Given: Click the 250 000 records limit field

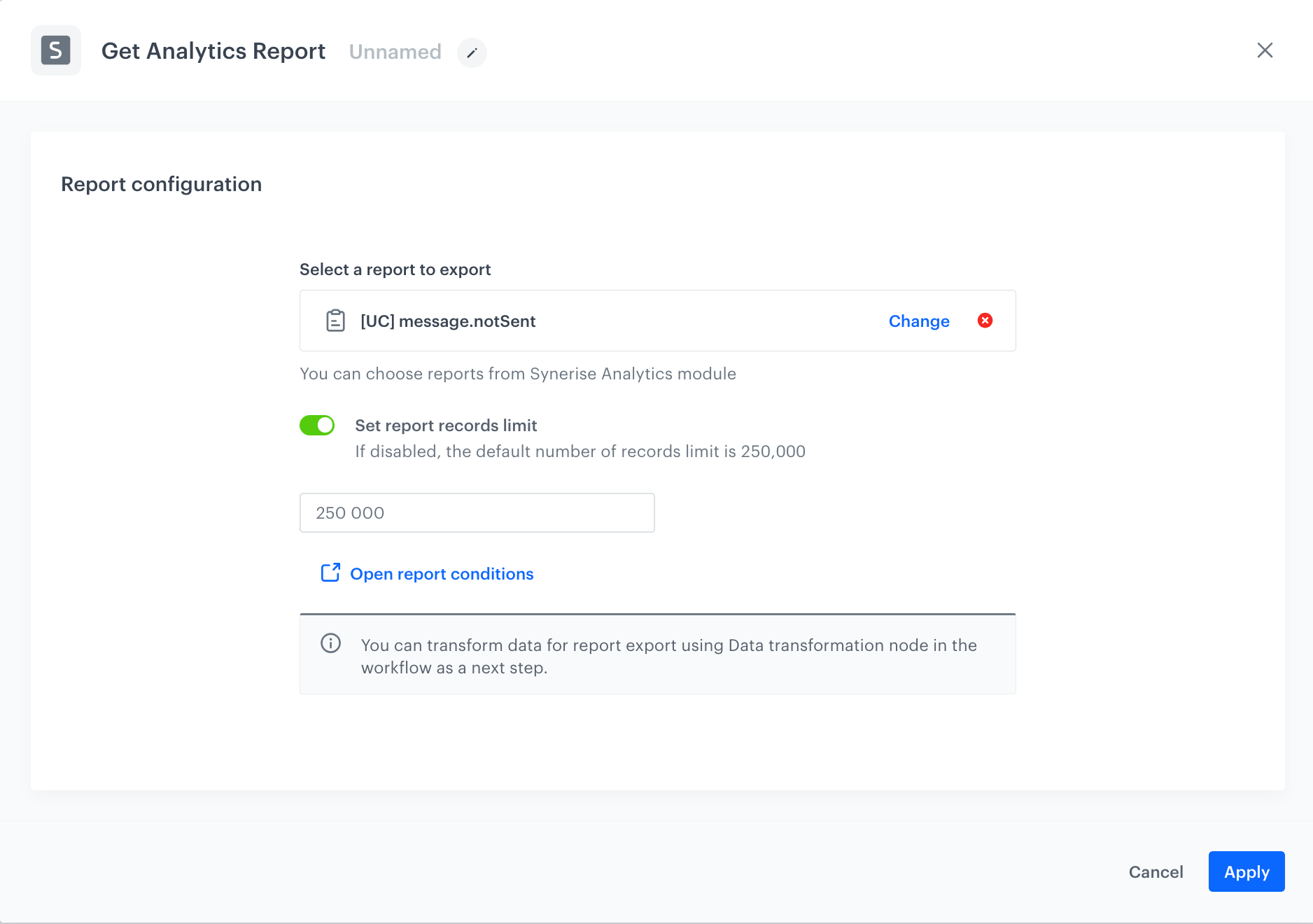Looking at the screenshot, I should tap(477, 512).
